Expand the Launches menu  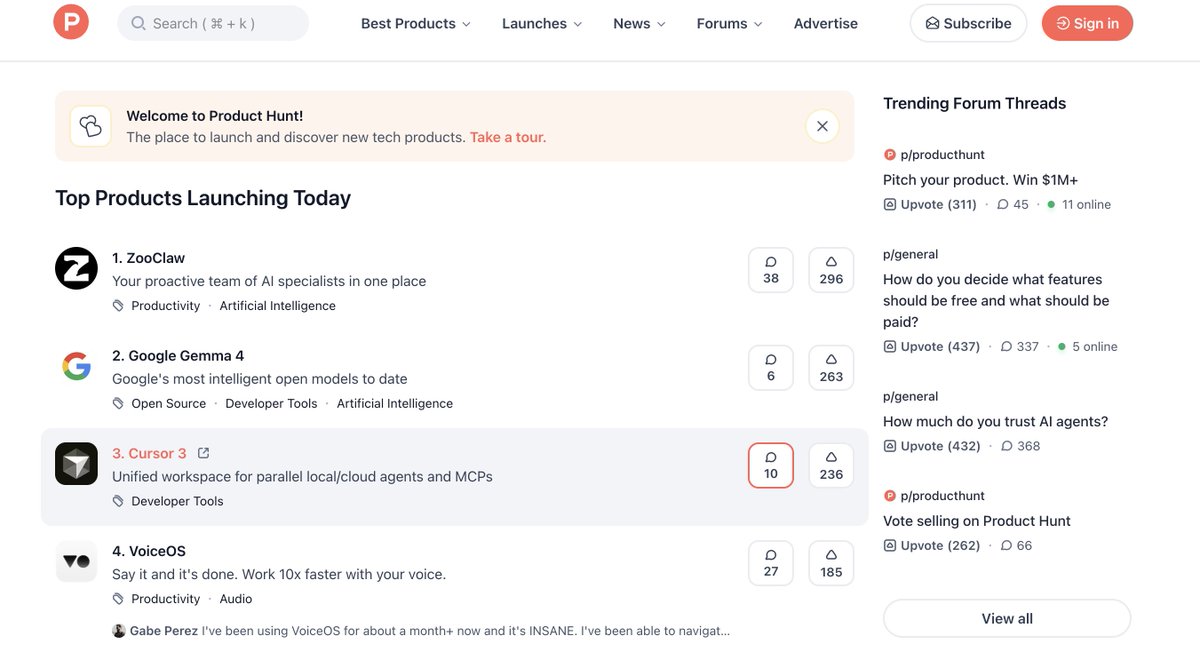[542, 23]
